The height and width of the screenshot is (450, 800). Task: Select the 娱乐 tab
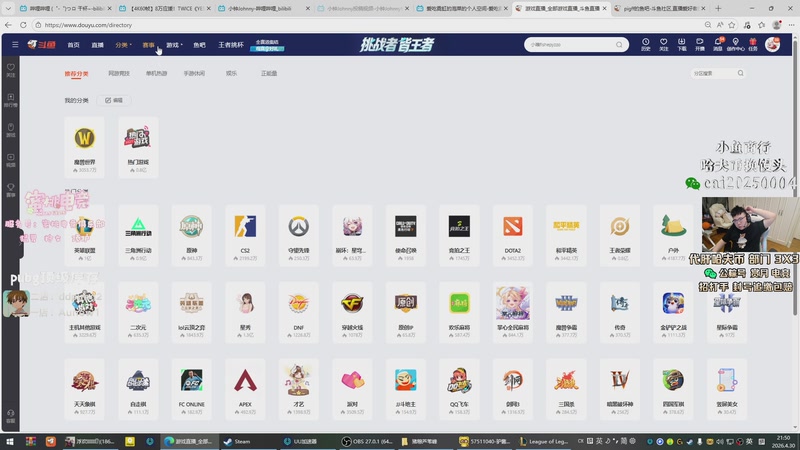[232, 73]
